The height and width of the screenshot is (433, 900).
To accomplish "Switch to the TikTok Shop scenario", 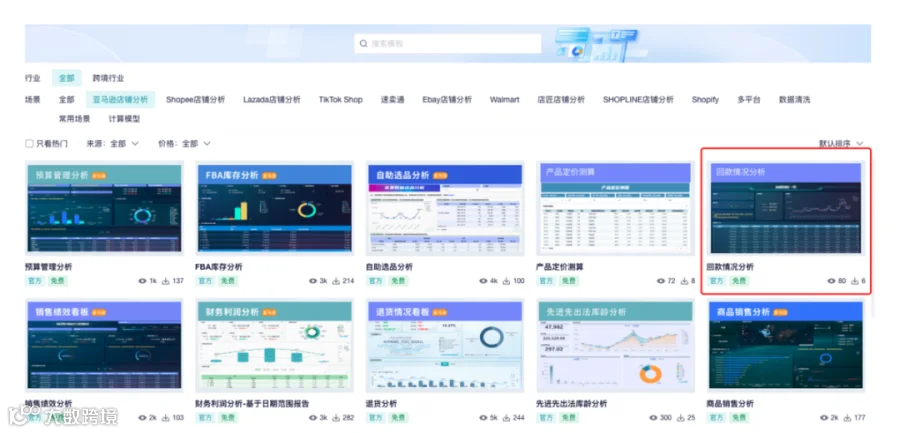I will [x=340, y=99].
